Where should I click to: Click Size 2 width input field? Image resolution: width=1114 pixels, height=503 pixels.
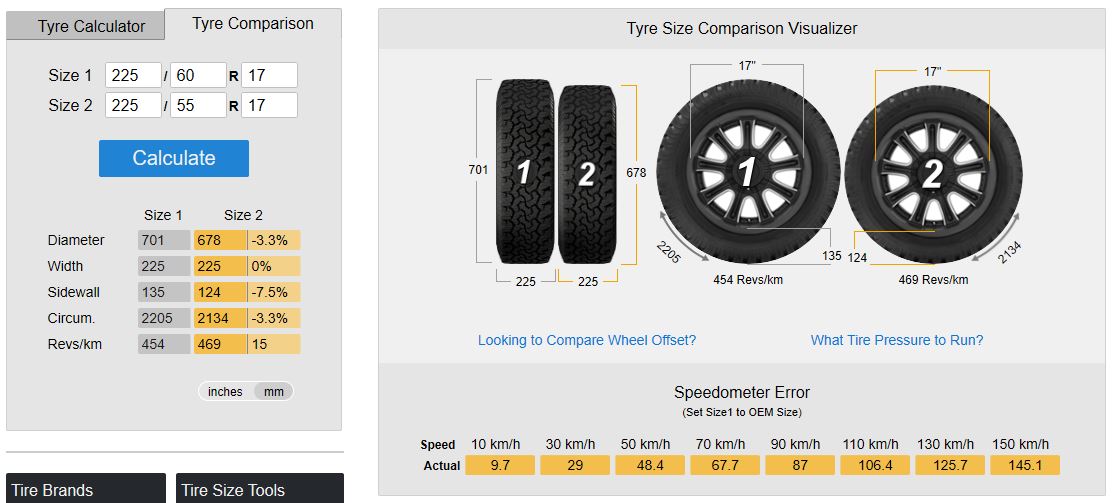pyautogui.click(x=133, y=105)
